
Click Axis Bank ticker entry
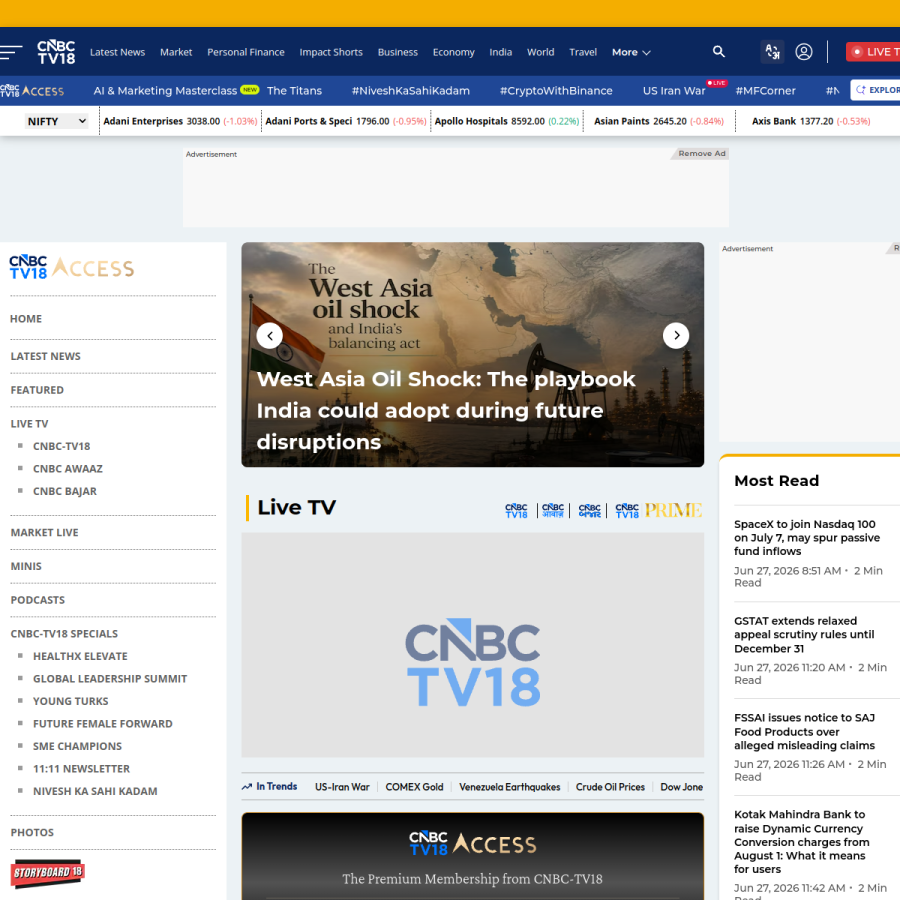(x=811, y=121)
